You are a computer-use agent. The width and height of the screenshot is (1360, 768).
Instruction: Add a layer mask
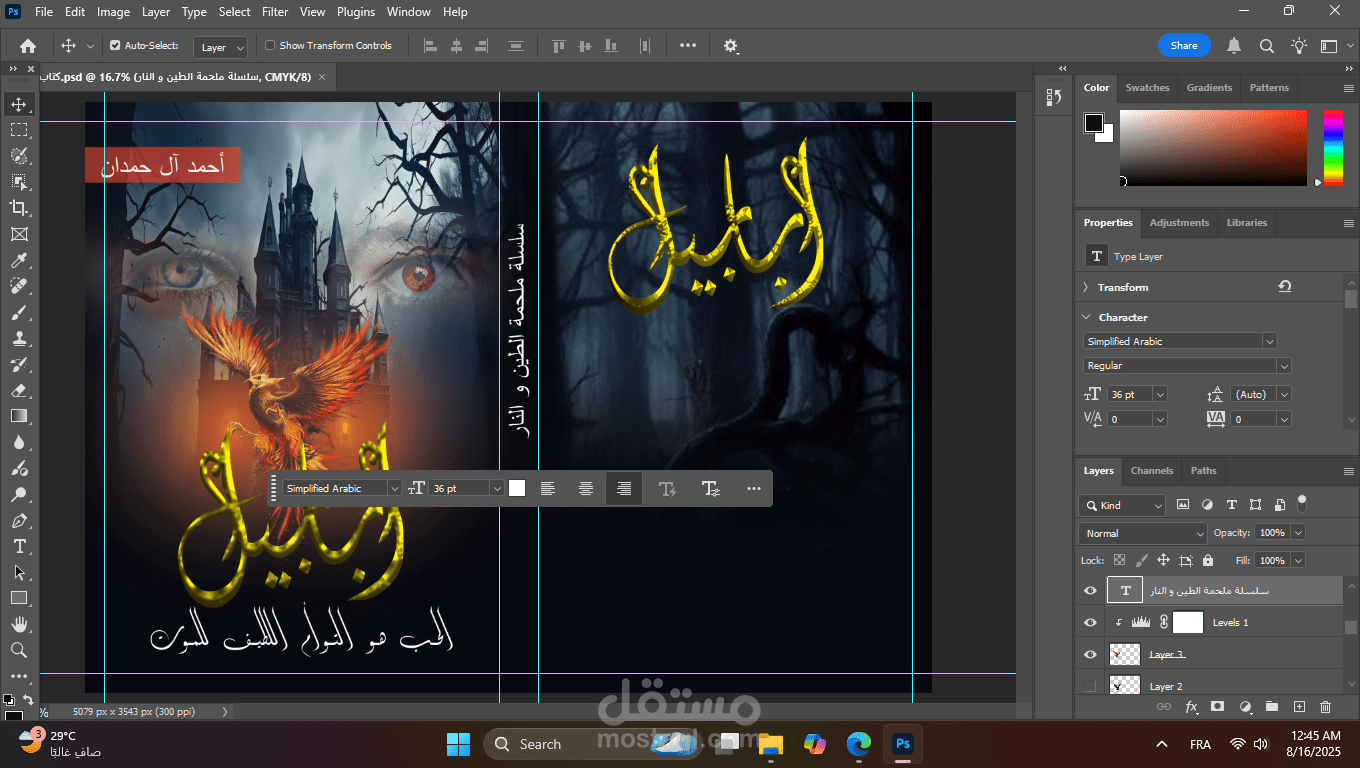tap(1217, 706)
